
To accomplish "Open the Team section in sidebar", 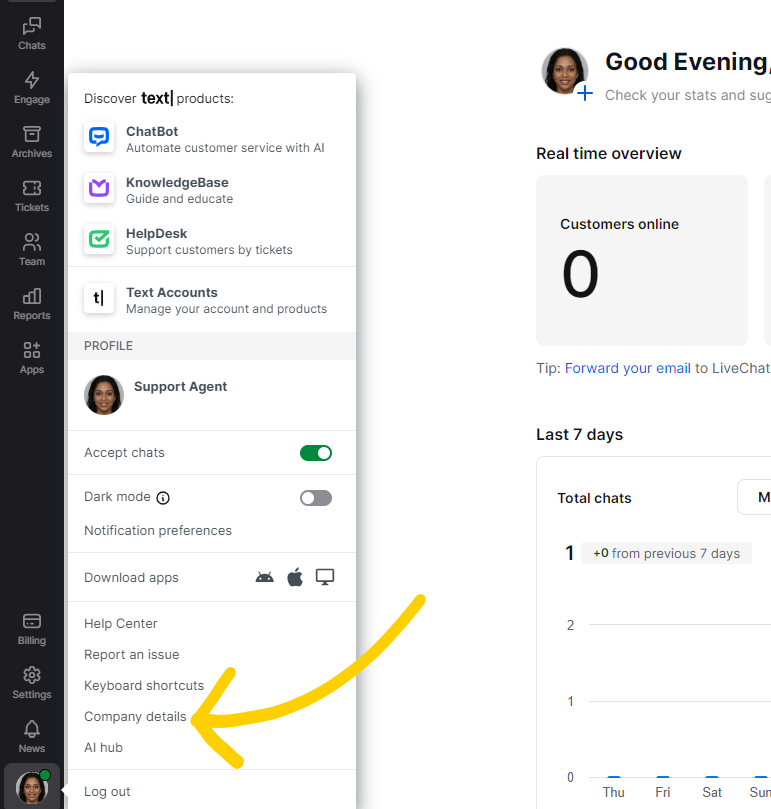I will point(31,250).
